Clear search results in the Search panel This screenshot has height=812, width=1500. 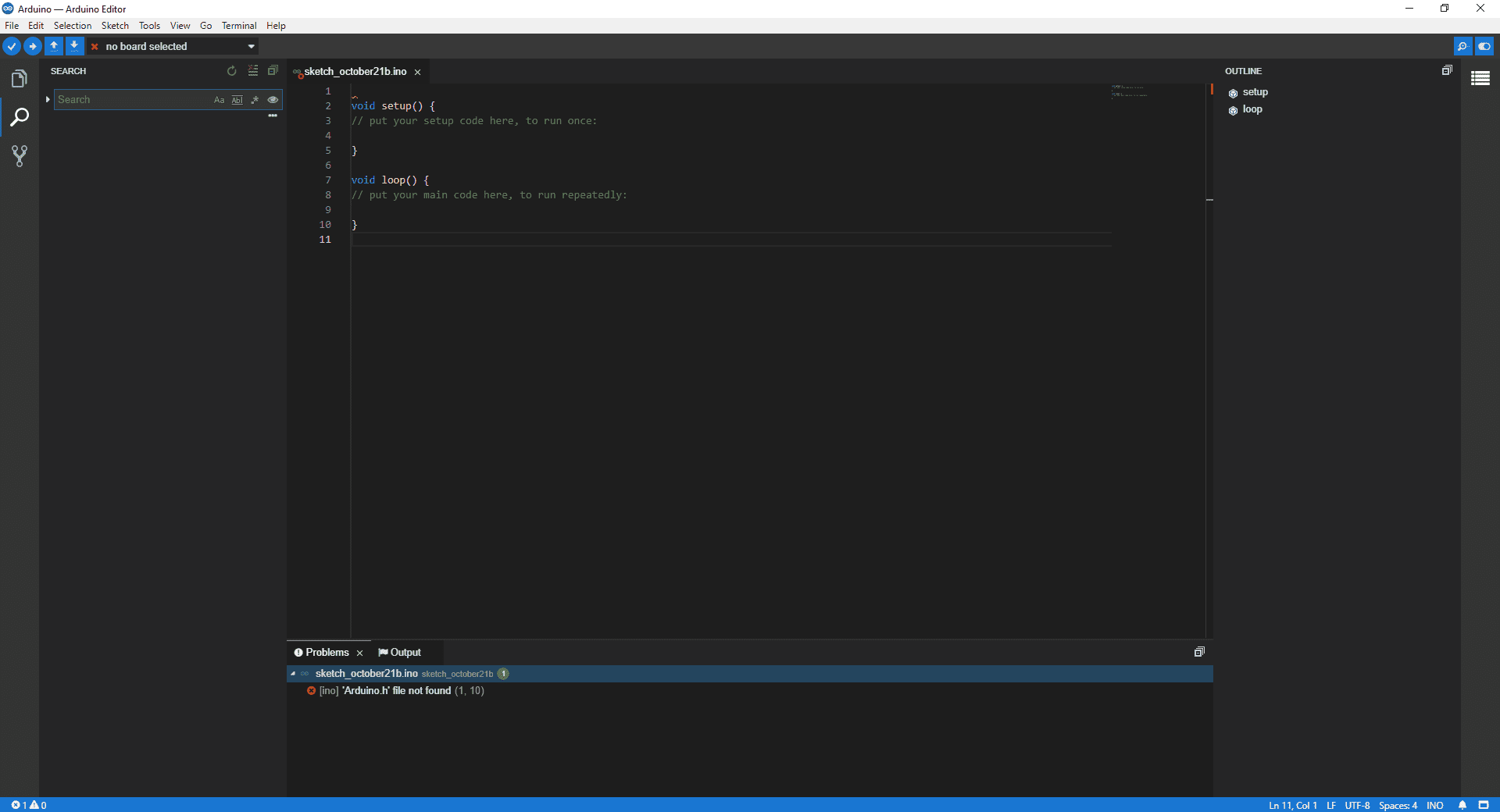pyautogui.click(x=252, y=71)
